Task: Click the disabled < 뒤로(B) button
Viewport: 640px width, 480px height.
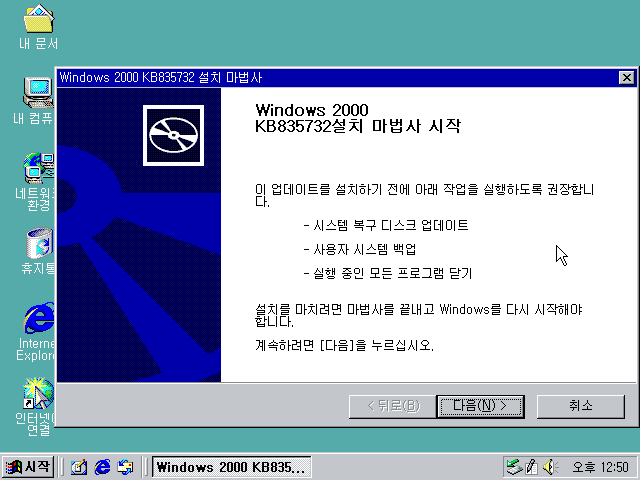Action: tap(393, 406)
